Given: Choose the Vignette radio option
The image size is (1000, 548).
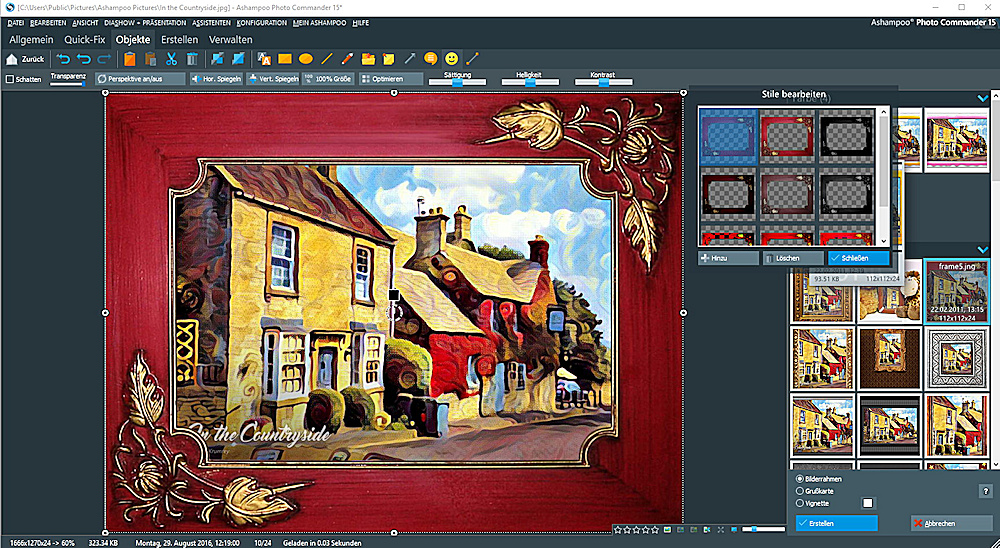Looking at the screenshot, I should [799, 503].
